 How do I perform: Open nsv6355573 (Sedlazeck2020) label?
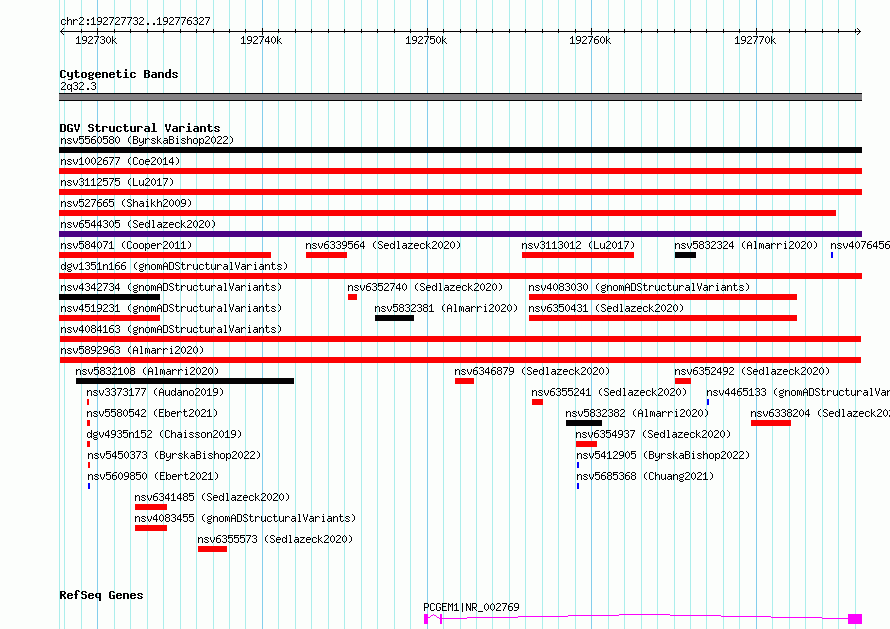(x=275, y=539)
